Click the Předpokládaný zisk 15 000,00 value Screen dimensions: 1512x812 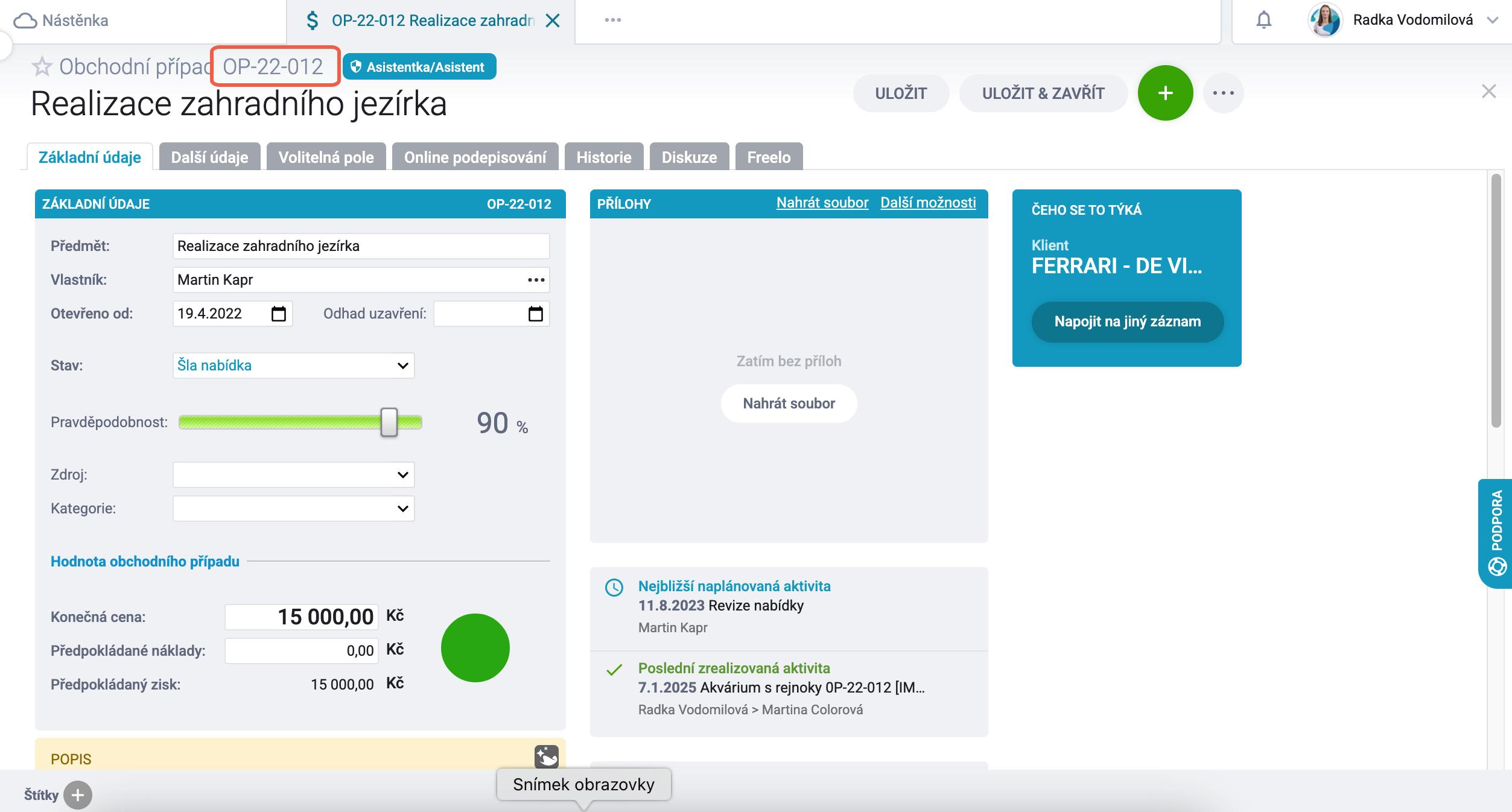coord(342,684)
